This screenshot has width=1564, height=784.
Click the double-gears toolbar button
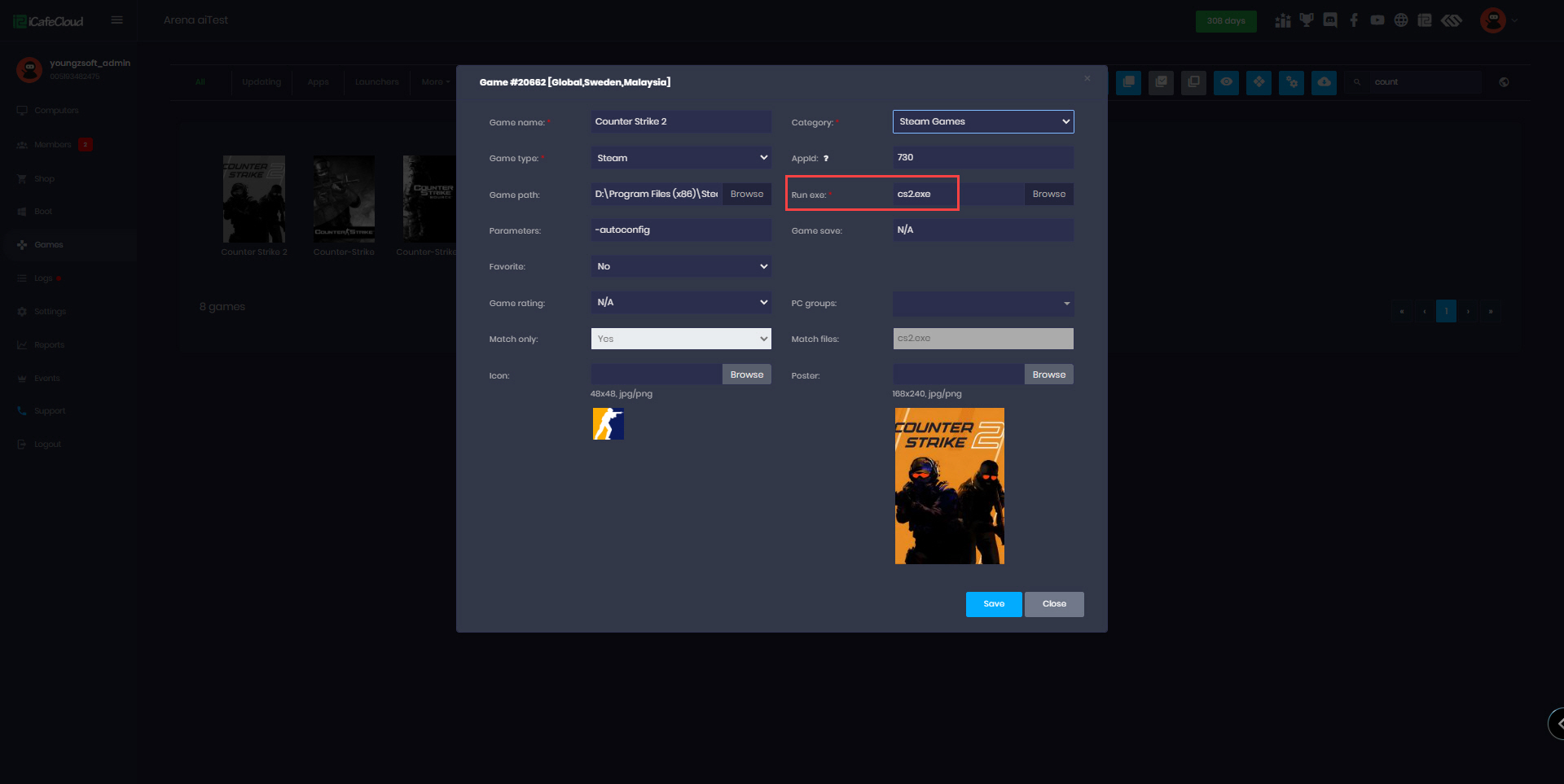pos(1291,82)
